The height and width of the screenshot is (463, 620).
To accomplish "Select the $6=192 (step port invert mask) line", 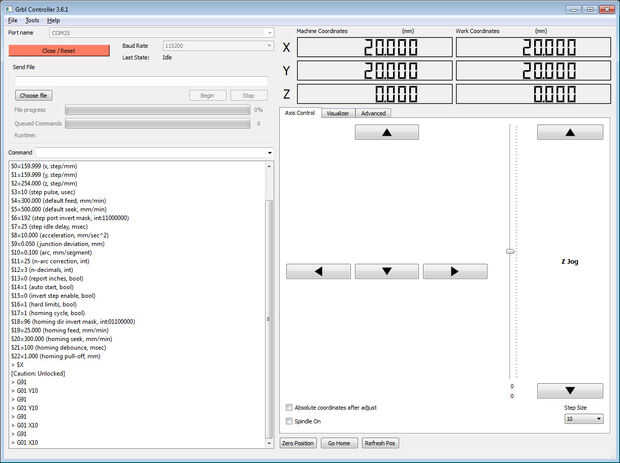I will point(70,218).
